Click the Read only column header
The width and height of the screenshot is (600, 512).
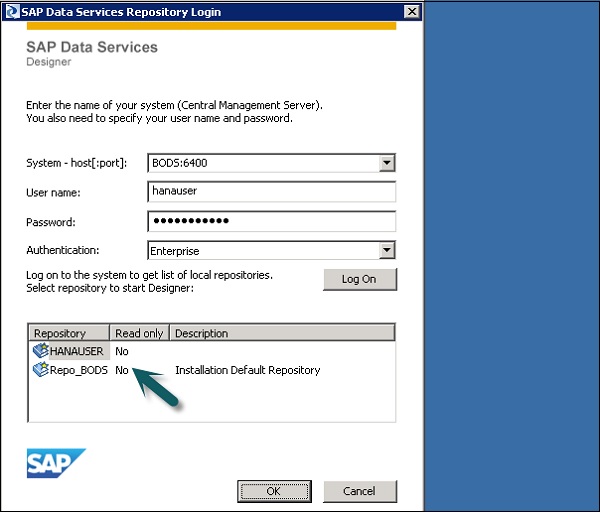click(x=140, y=333)
